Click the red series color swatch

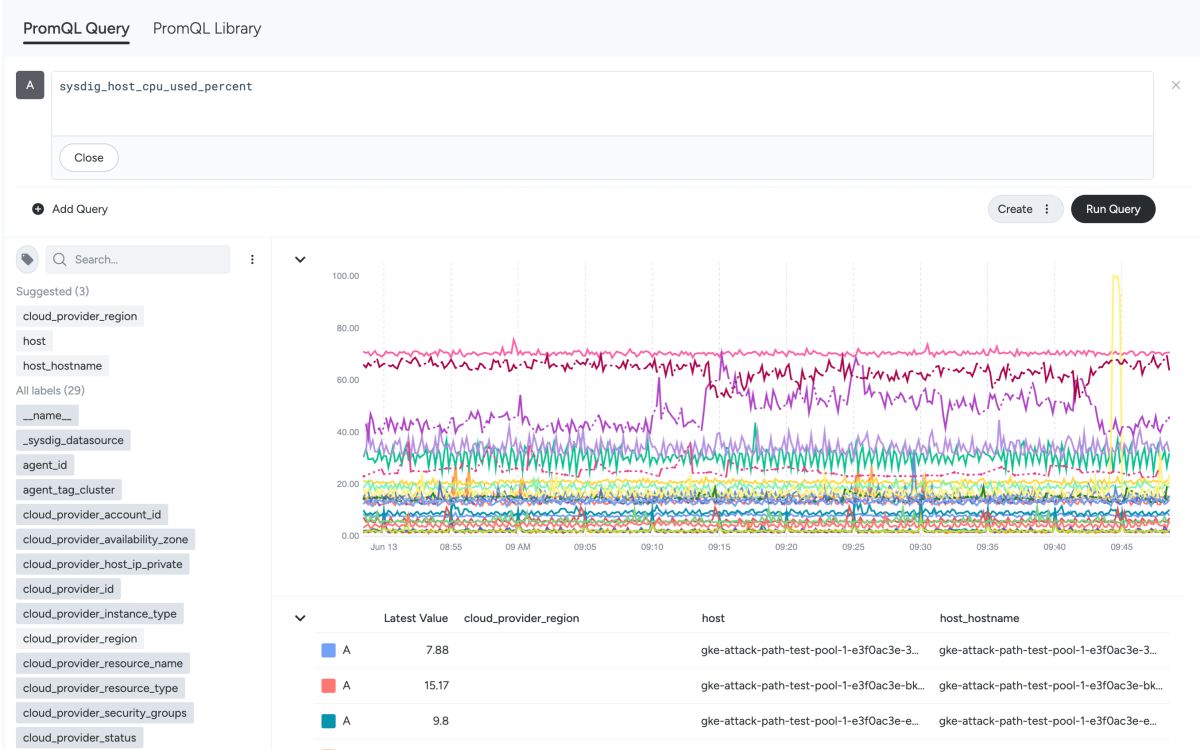coord(328,686)
